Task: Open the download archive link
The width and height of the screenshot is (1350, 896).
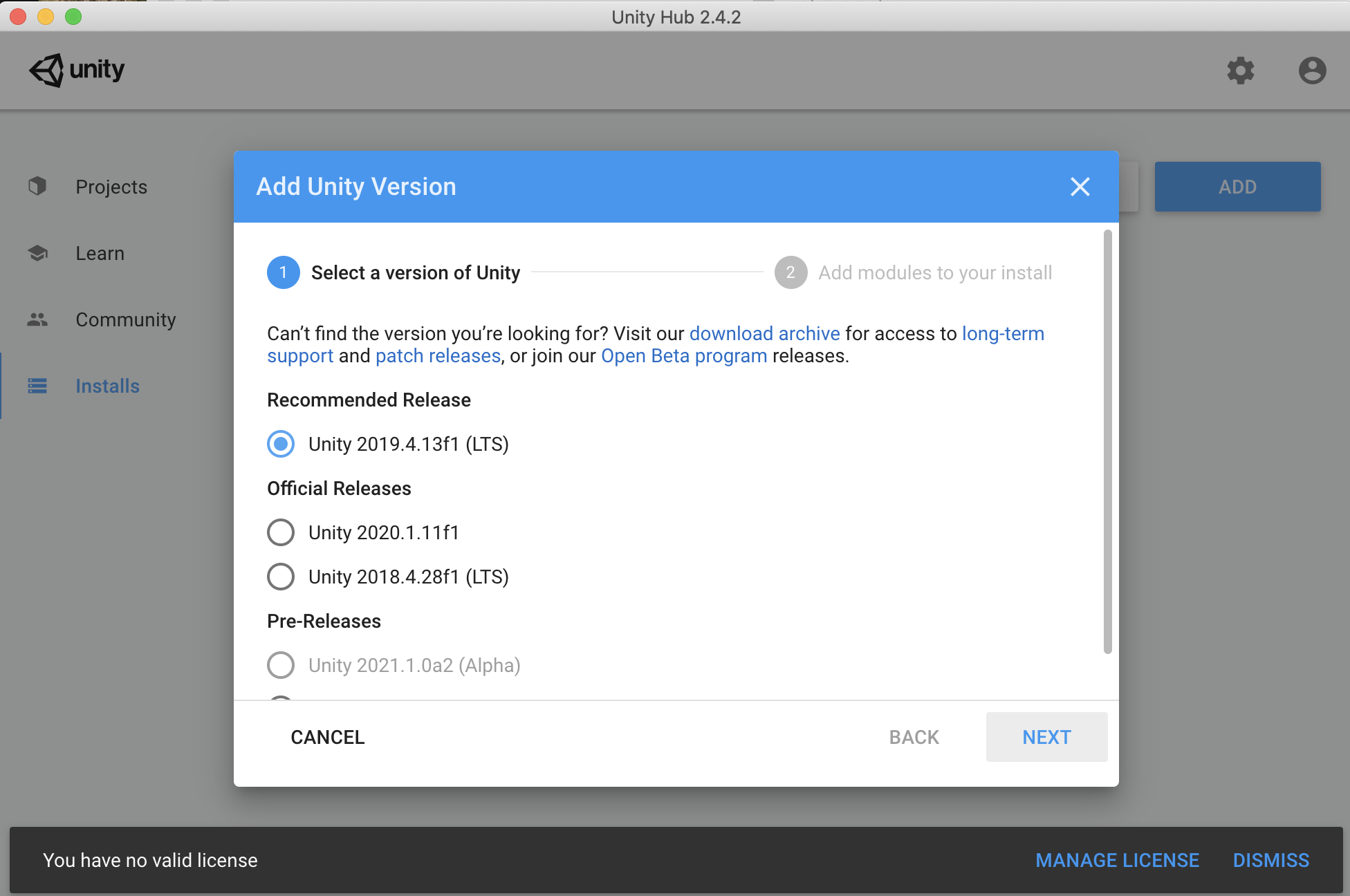Action: (x=764, y=333)
